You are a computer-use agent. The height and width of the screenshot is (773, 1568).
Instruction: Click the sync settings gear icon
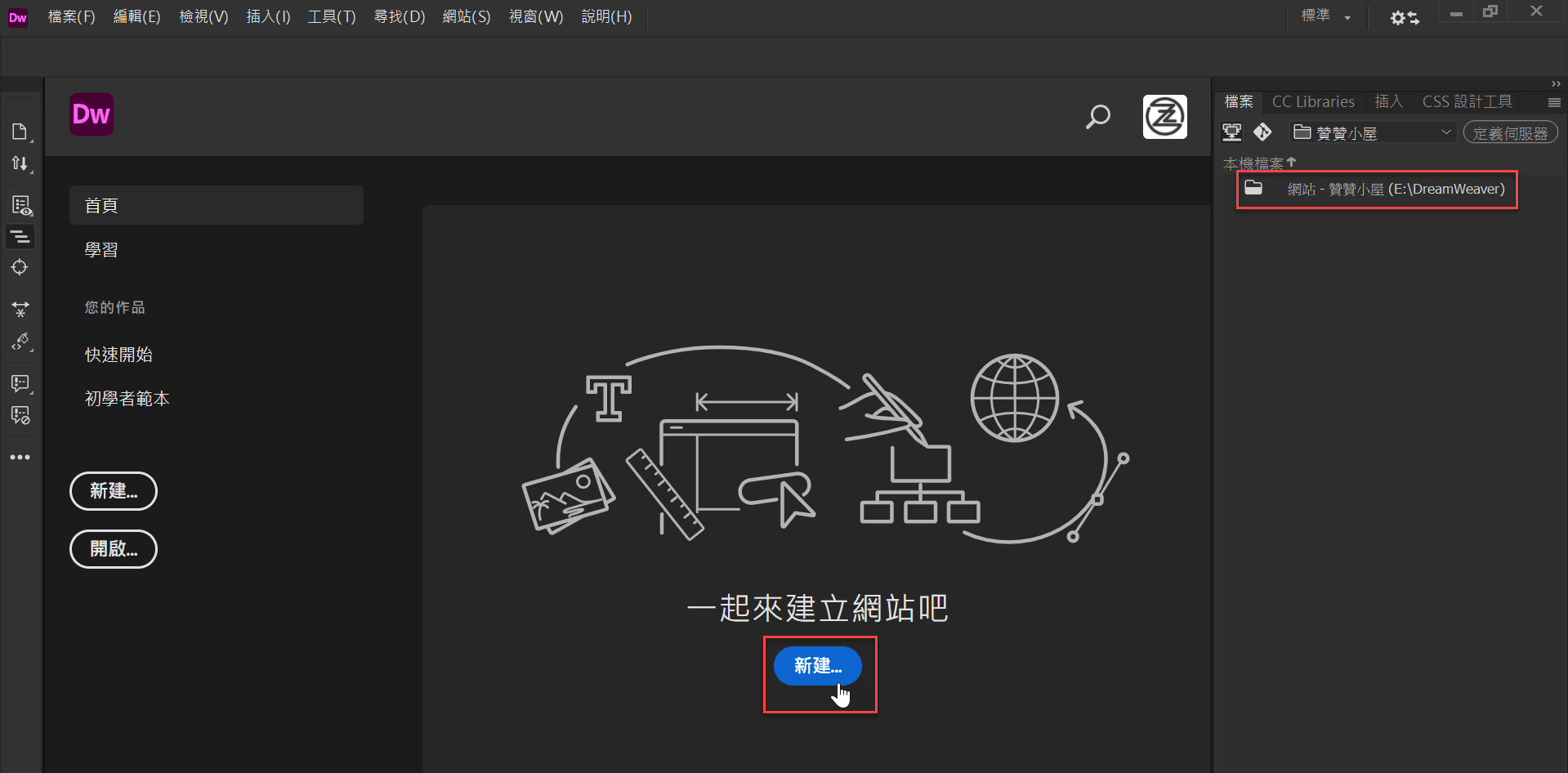pyautogui.click(x=1403, y=16)
